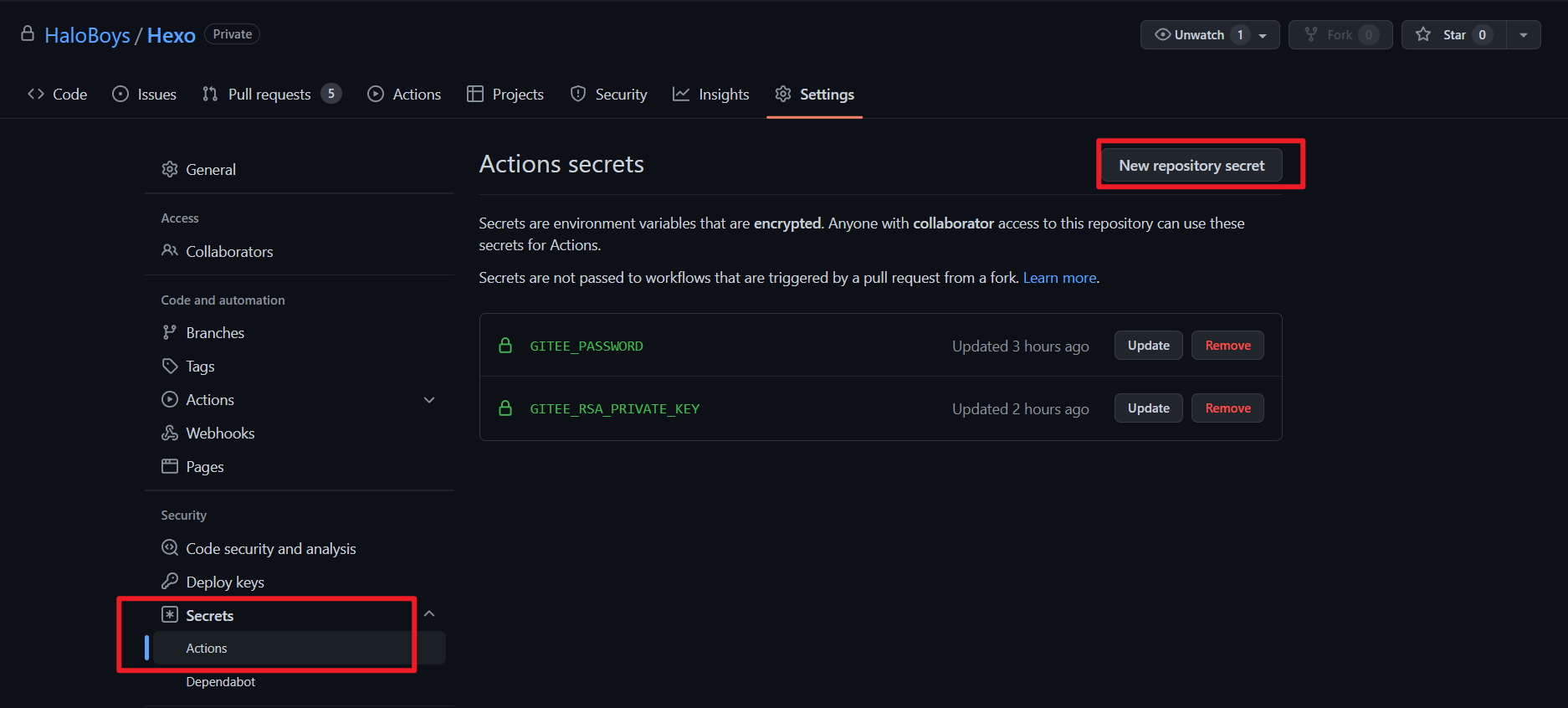Image resolution: width=1568 pixels, height=708 pixels.
Task: Click the Actions tab play icon
Action: 376,94
